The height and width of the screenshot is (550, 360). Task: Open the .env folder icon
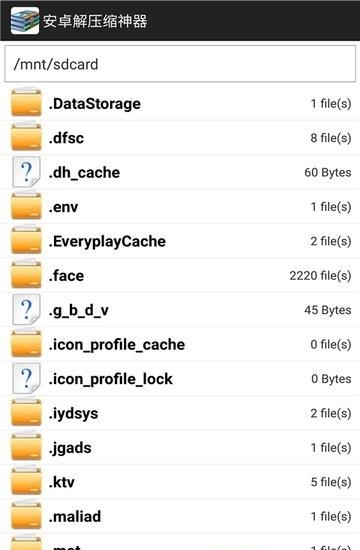coord(26,206)
